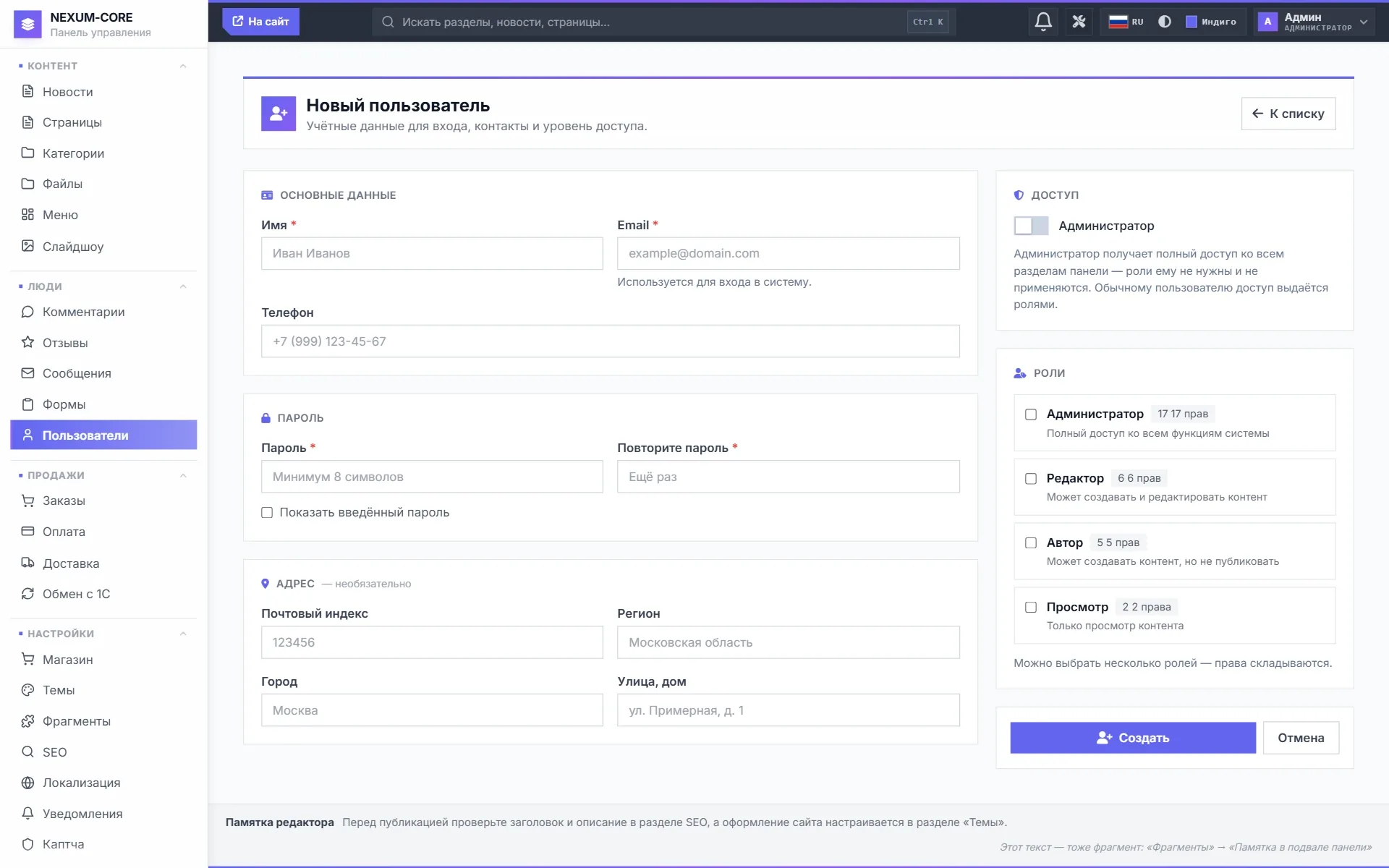Select Пользователи in sidebar menu
Image resolution: width=1389 pixels, height=868 pixels.
point(103,435)
